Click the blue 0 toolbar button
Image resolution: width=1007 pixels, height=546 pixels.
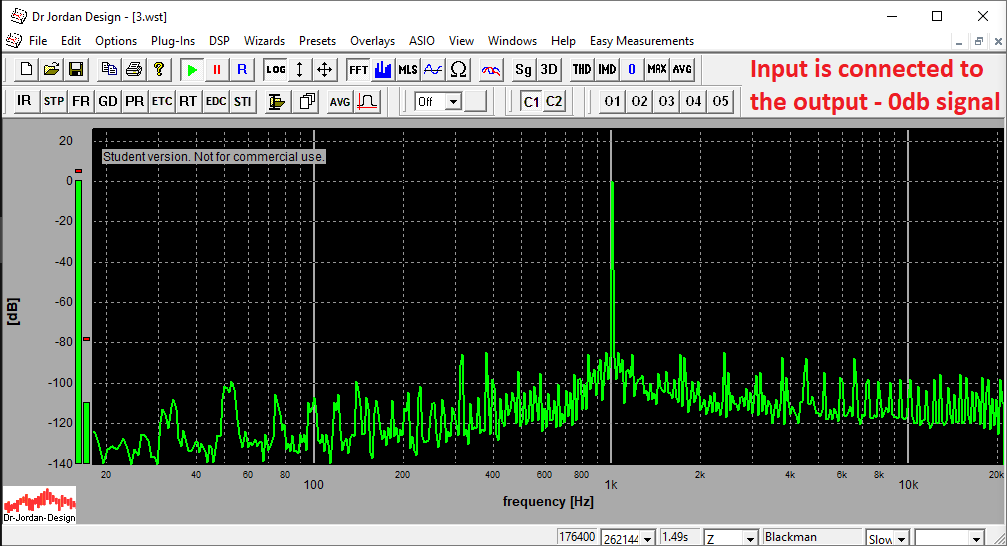(632, 69)
